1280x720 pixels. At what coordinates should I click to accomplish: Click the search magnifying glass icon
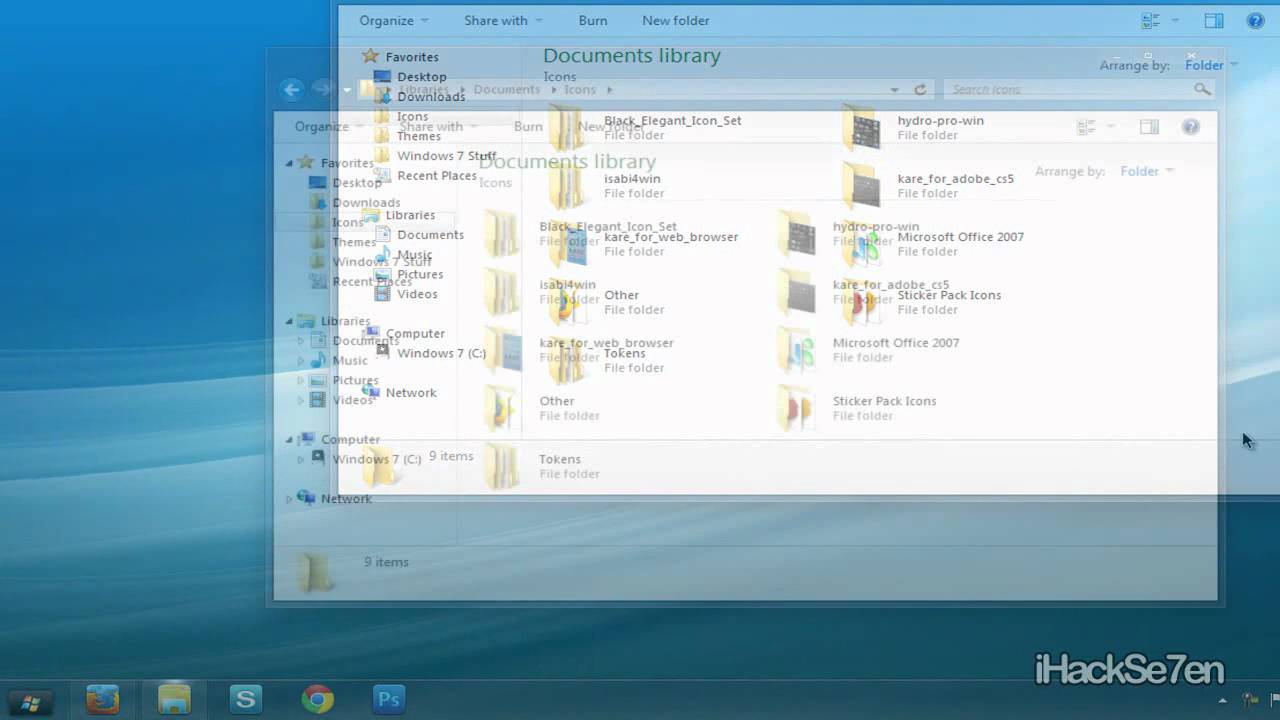pyautogui.click(x=1203, y=88)
